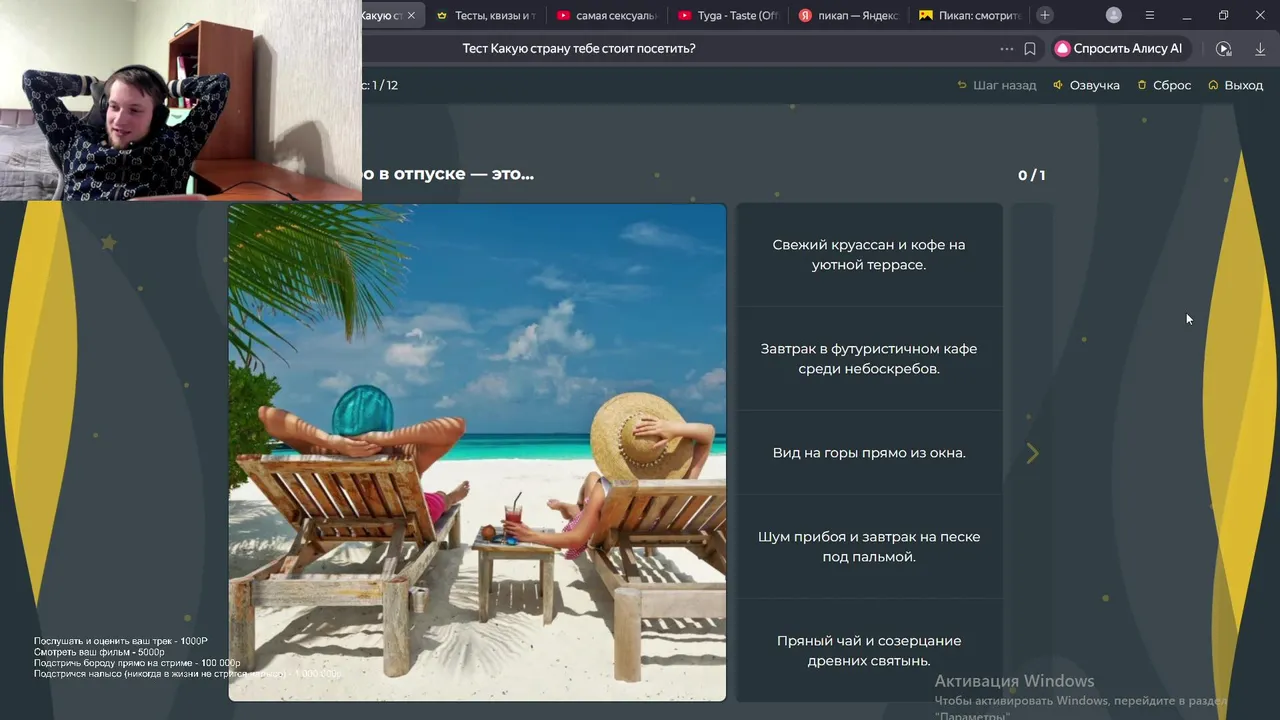
Task: Choose "Шум прибоя и завтрак на песке" answer
Action: (x=869, y=547)
